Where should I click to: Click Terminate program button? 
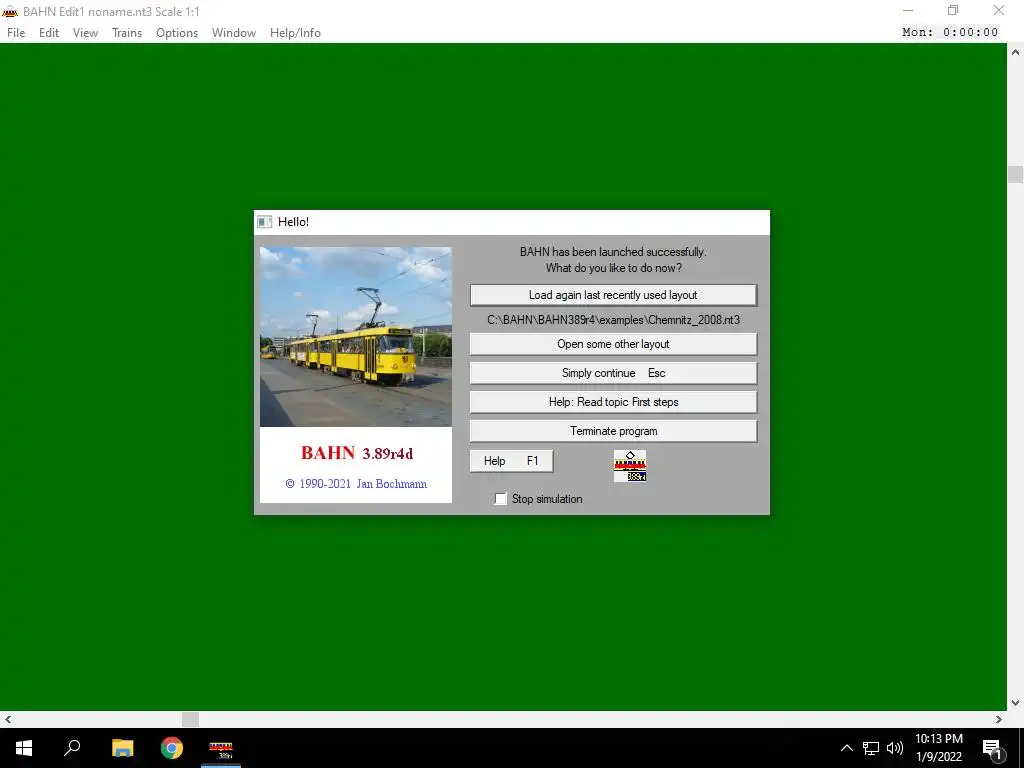(x=613, y=431)
